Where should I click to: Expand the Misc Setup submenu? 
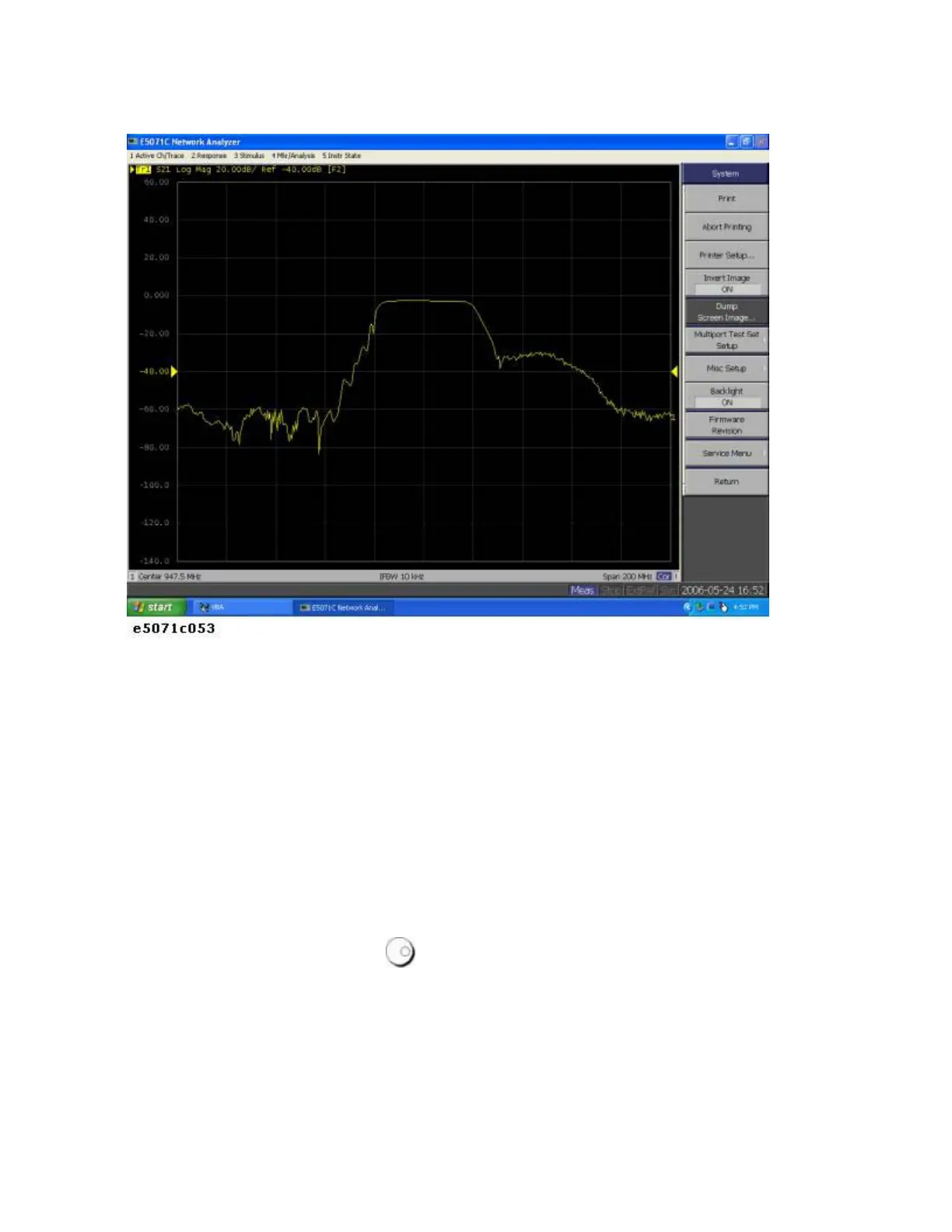click(x=726, y=369)
